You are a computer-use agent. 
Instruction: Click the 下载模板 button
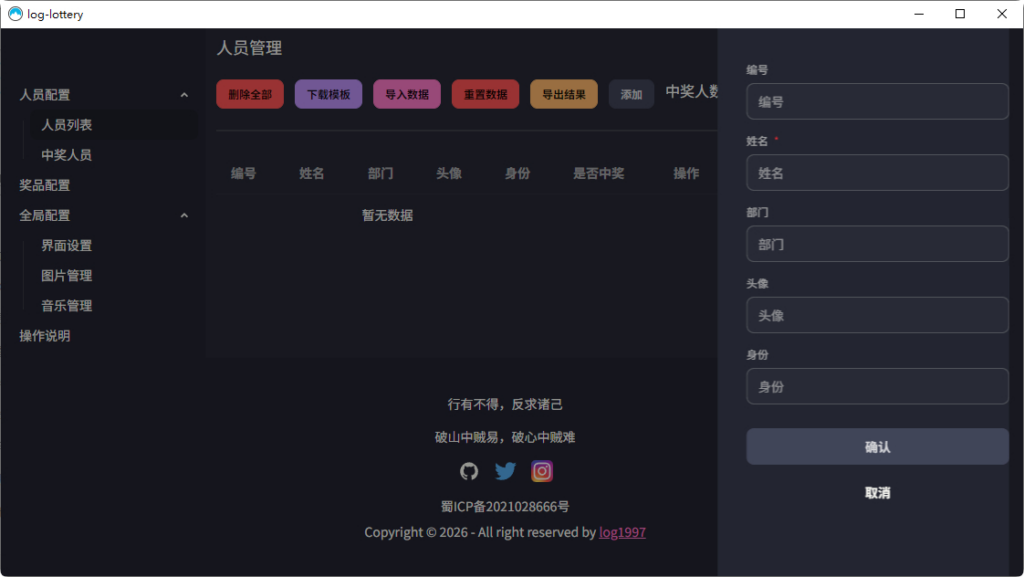328,93
